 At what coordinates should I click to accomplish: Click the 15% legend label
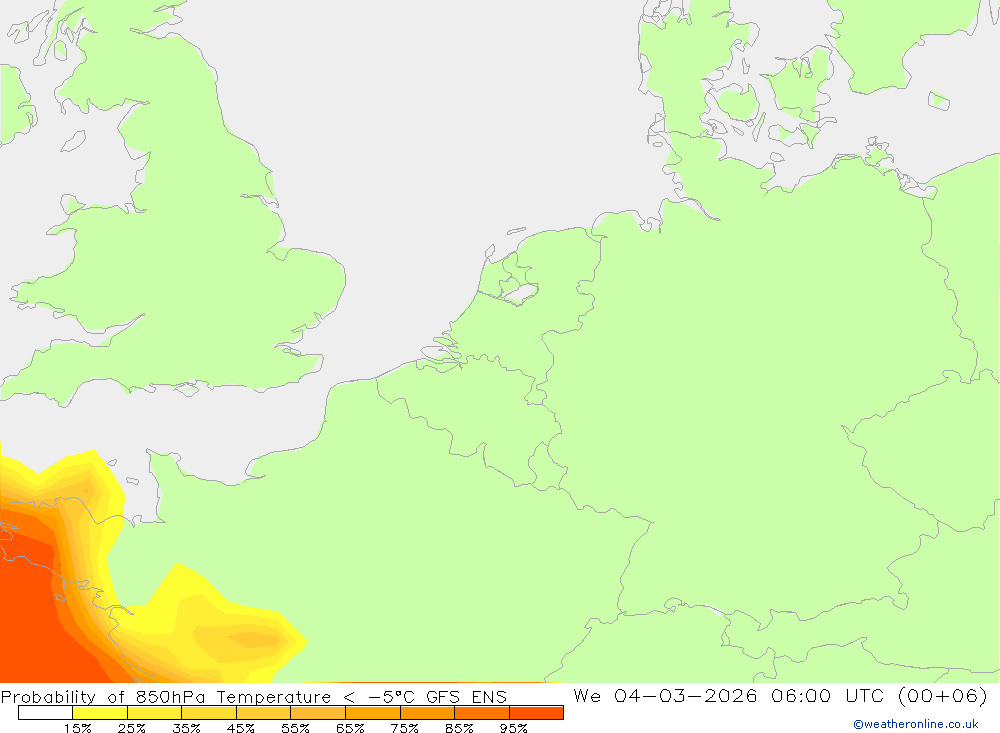click(x=77, y=728)
